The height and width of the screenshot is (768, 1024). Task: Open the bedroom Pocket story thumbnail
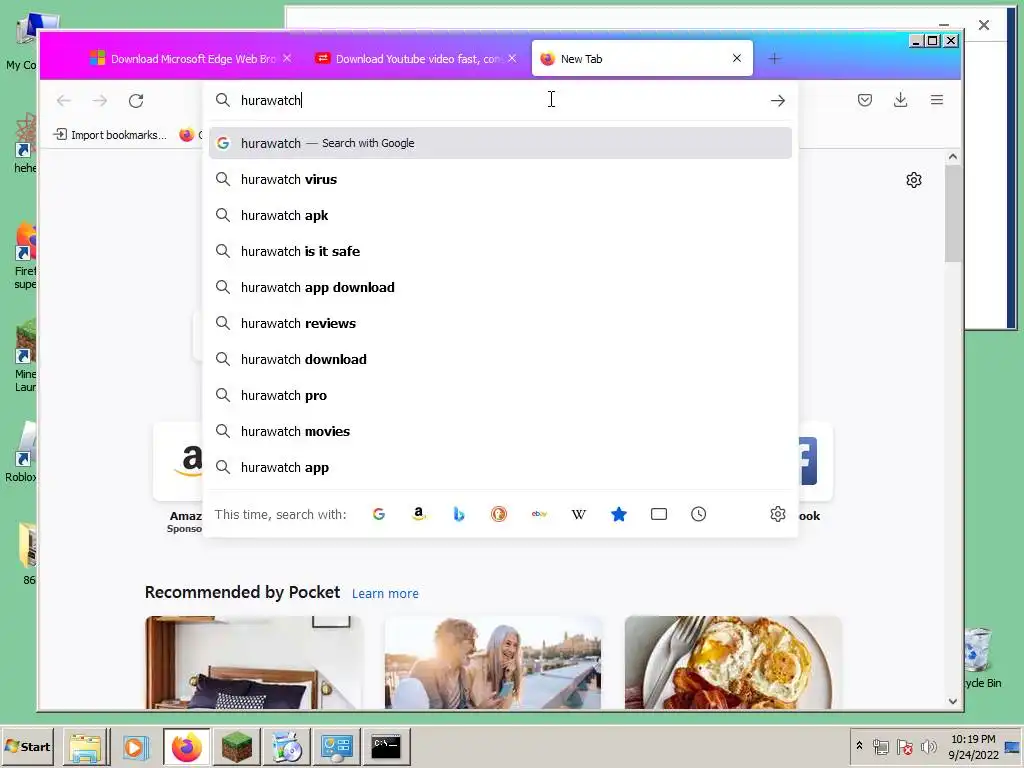(253, 662)
